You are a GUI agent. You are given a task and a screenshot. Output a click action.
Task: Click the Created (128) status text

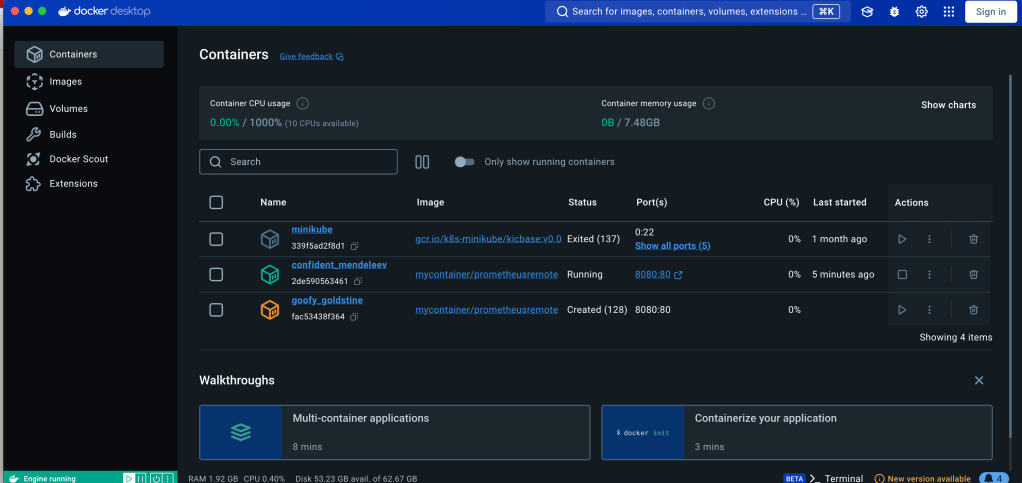point(597,310)
